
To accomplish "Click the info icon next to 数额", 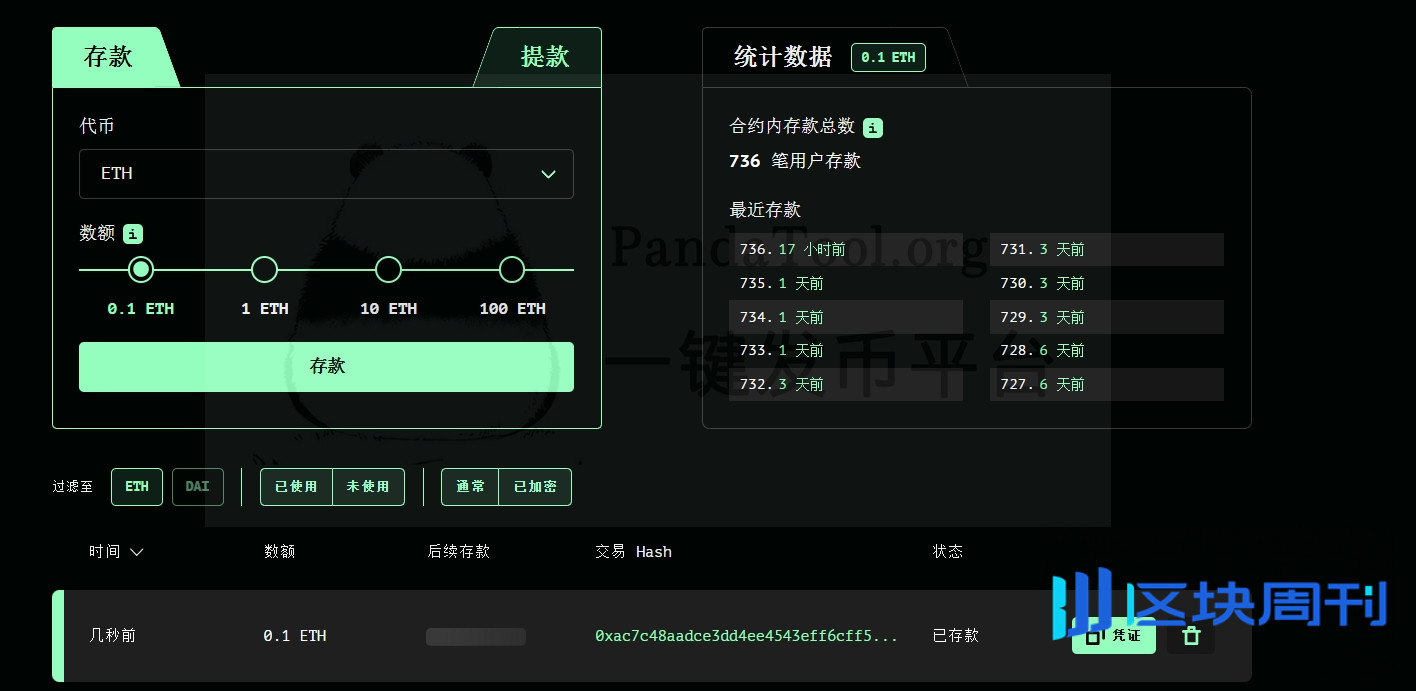I will (133, 234).
